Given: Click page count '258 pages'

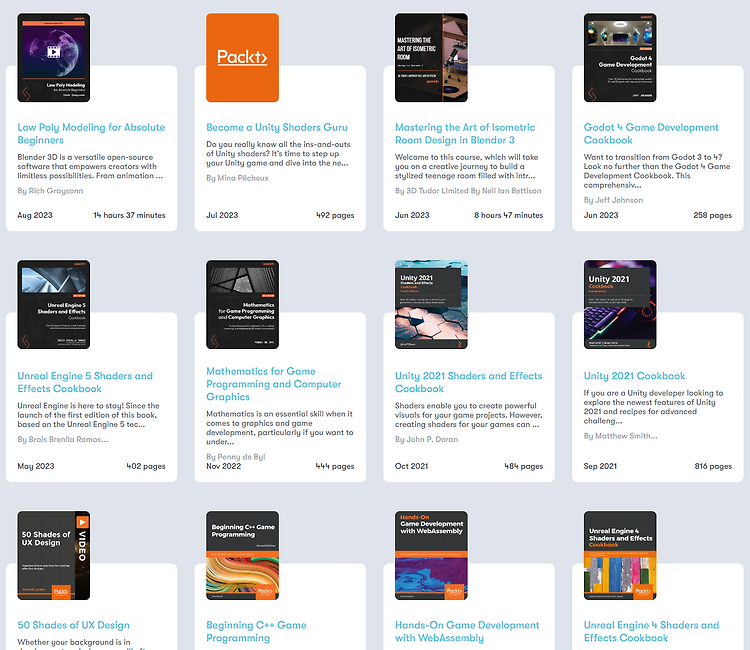Looking at the screenshot, I should (x=712, y=215).
